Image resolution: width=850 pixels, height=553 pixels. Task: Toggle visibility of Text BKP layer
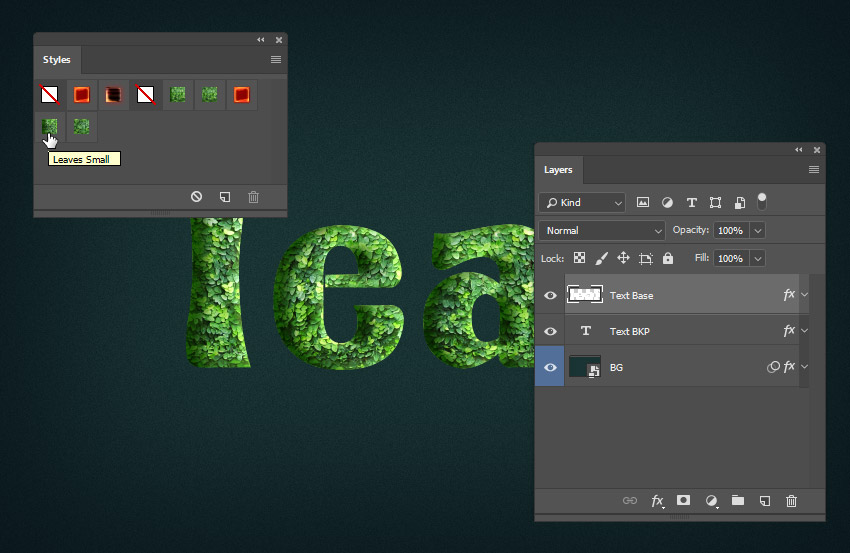tap(550, 331)
